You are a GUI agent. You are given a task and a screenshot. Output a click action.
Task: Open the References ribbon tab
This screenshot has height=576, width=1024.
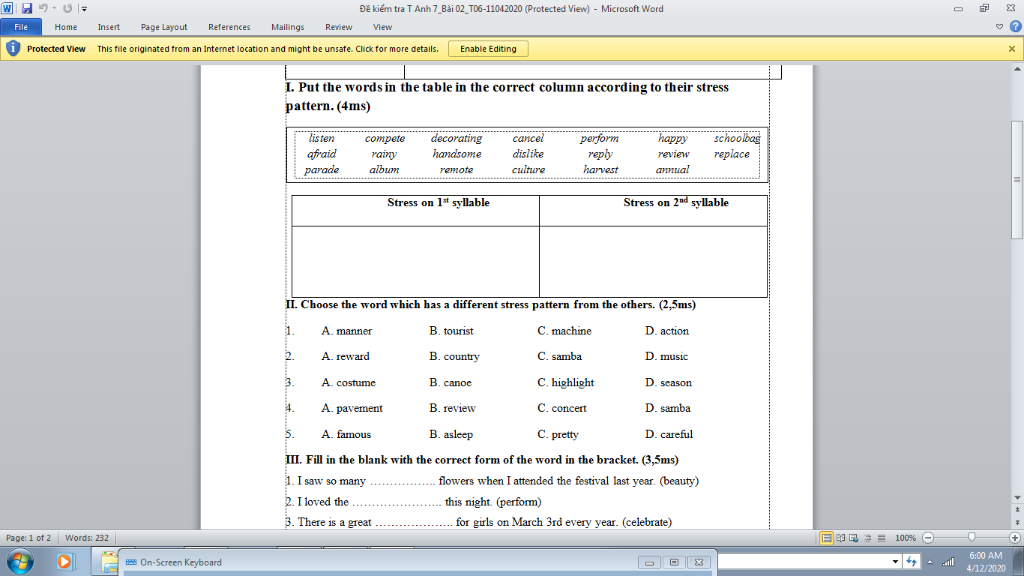point(229,27)
